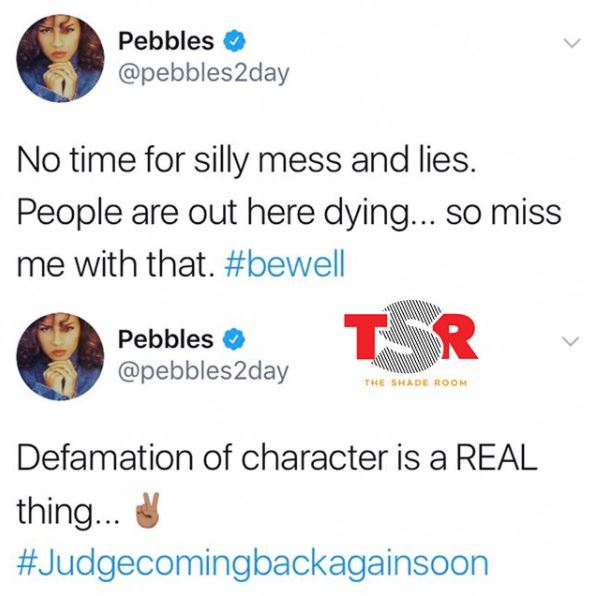Click the Pebbles display name on the second tweet

click(x=166, y=339)
